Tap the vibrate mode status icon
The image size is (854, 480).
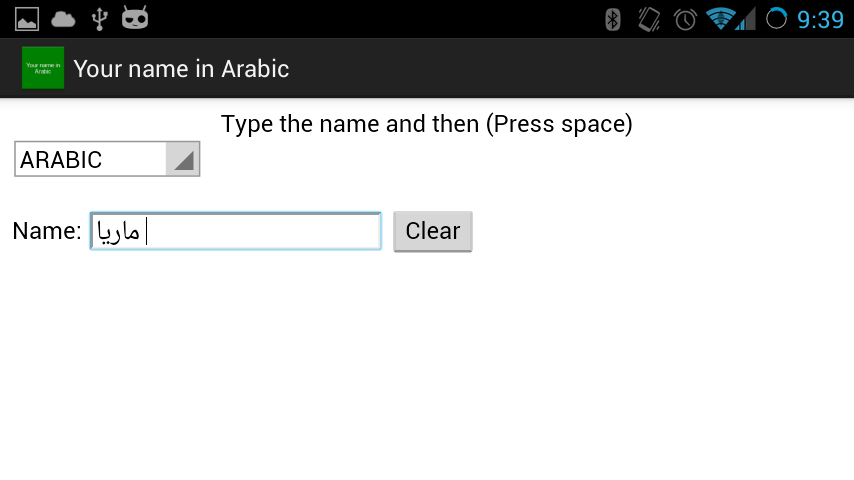[x=649, y=19]
